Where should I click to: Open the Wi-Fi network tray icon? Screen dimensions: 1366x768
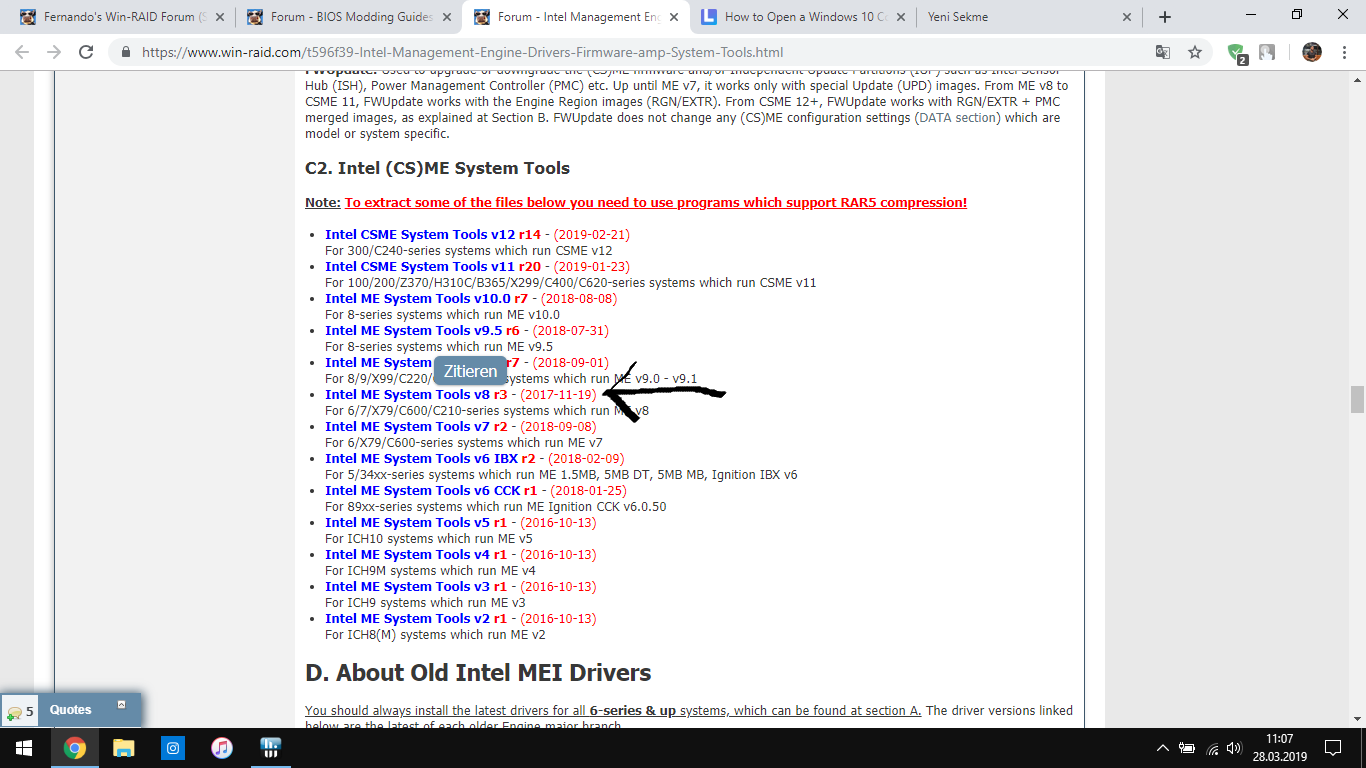pyautogui.click(x=1212, y=748)
